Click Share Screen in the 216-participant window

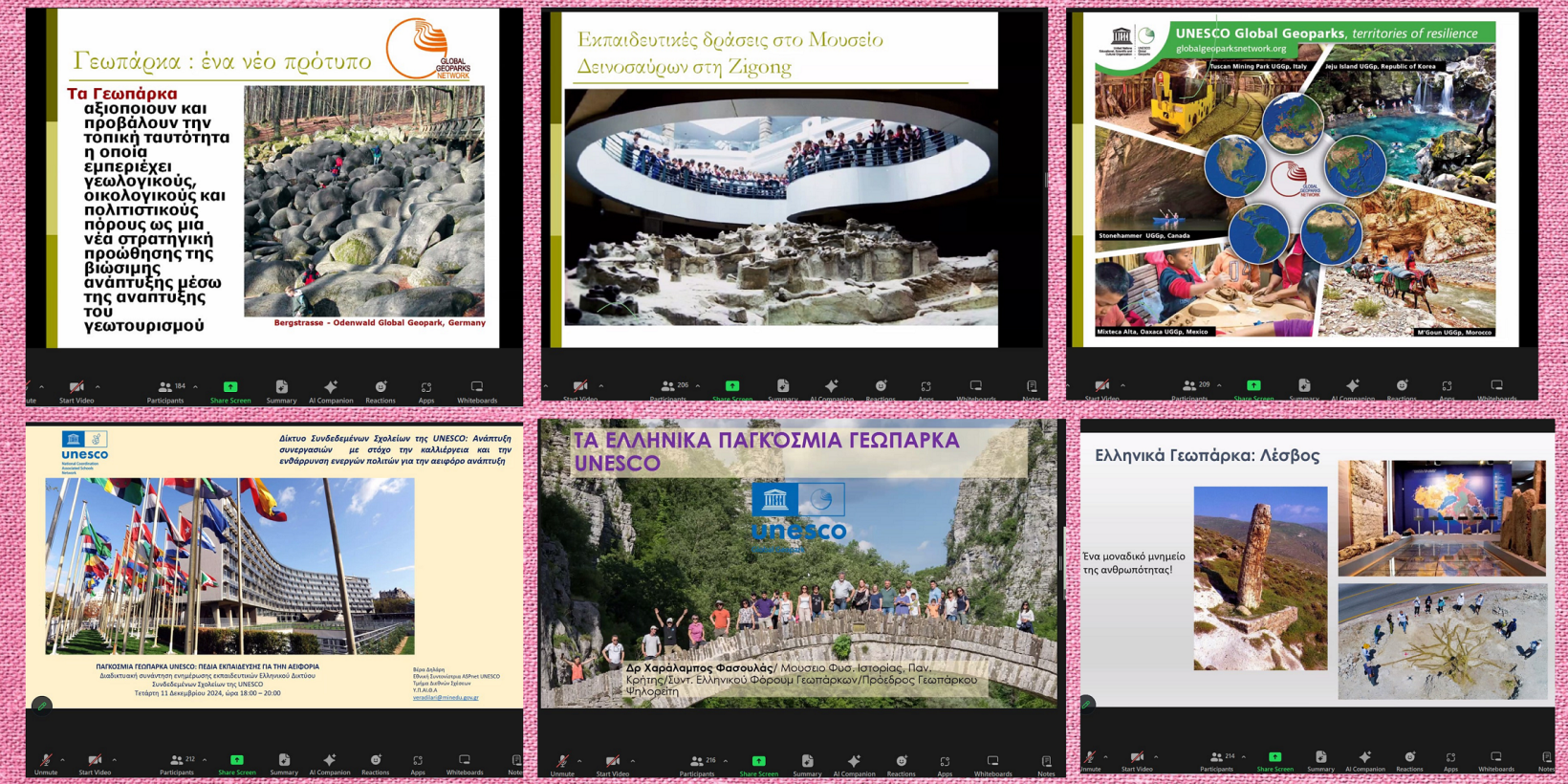758,766
